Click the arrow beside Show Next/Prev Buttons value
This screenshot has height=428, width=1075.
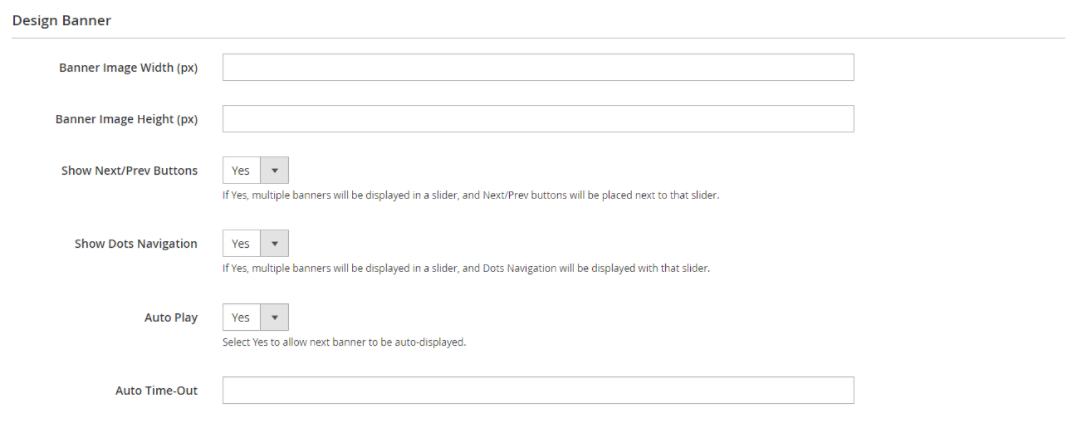point(274,170)
